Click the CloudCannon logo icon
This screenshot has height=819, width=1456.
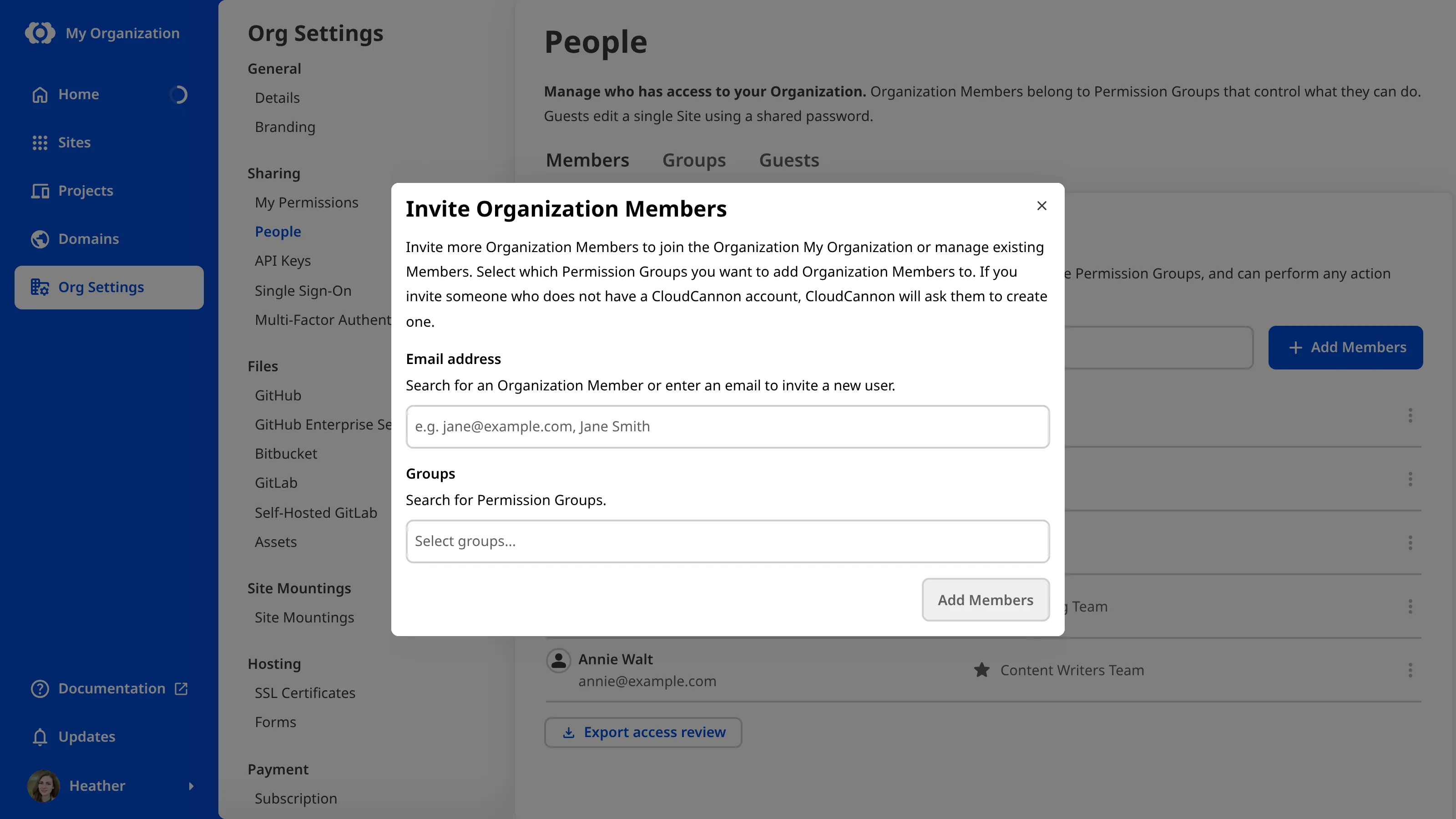coord(40,33)
